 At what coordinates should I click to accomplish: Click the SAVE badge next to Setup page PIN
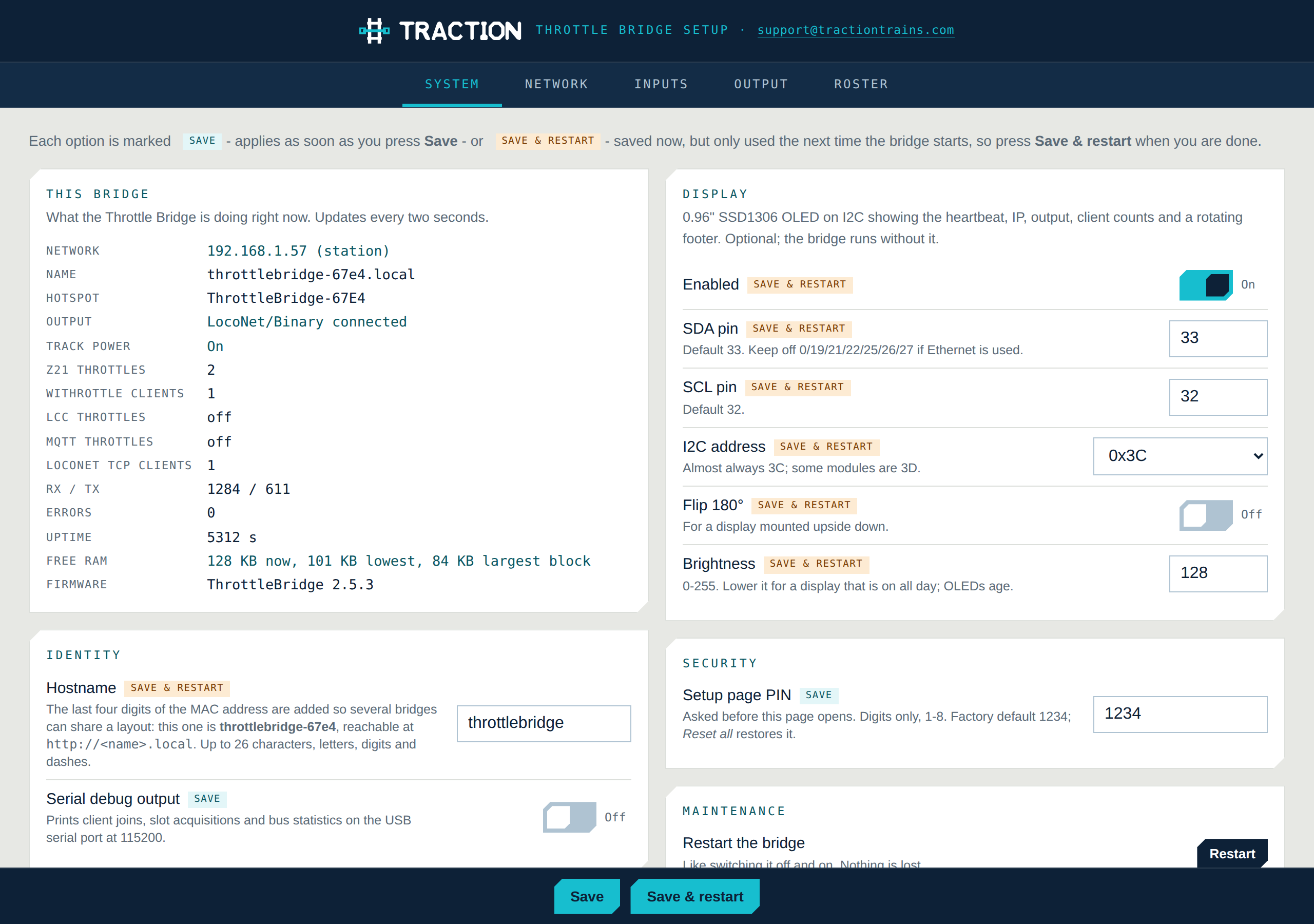[818, 695]
